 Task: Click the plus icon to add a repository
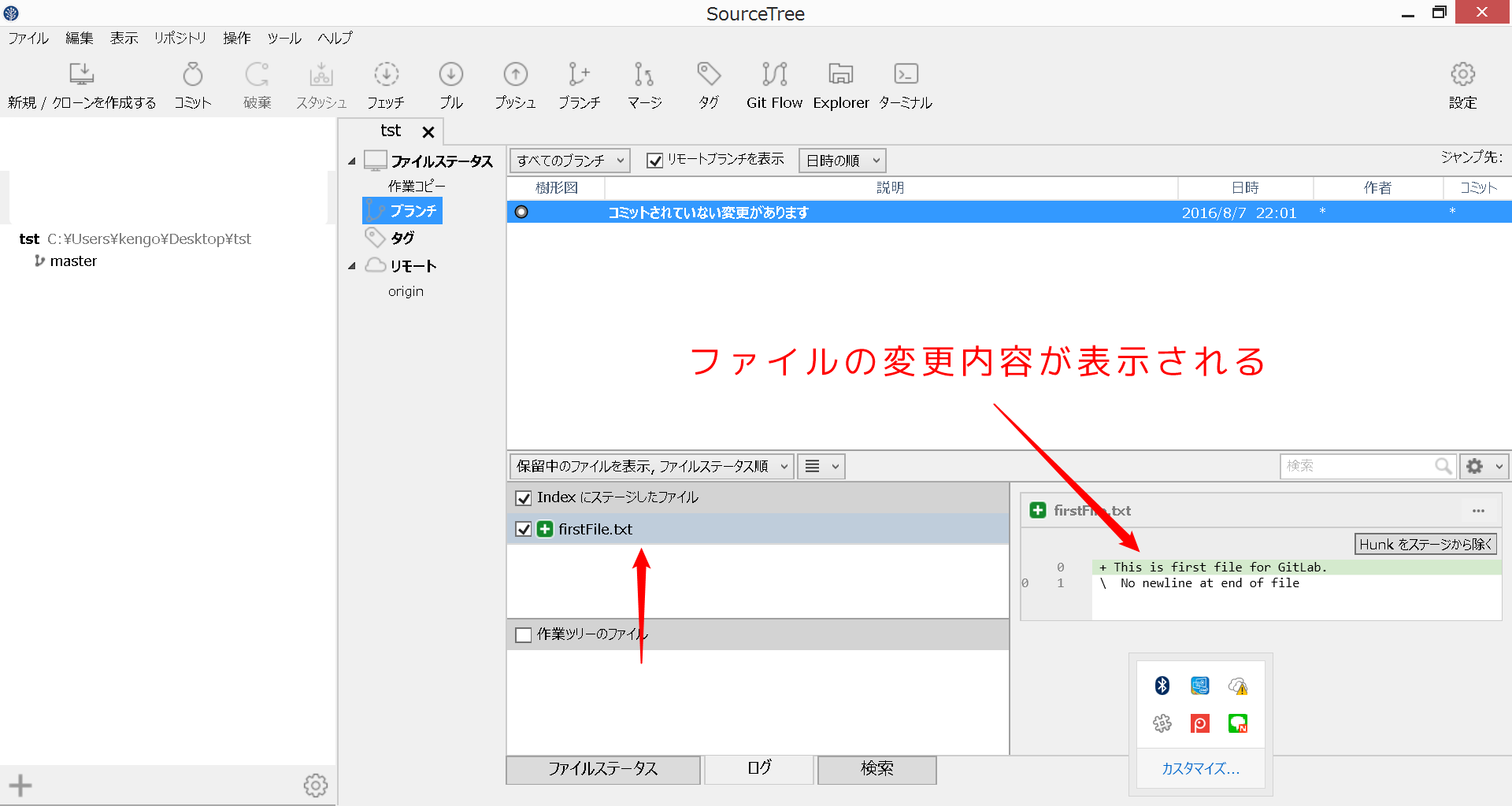coord(20,785)
